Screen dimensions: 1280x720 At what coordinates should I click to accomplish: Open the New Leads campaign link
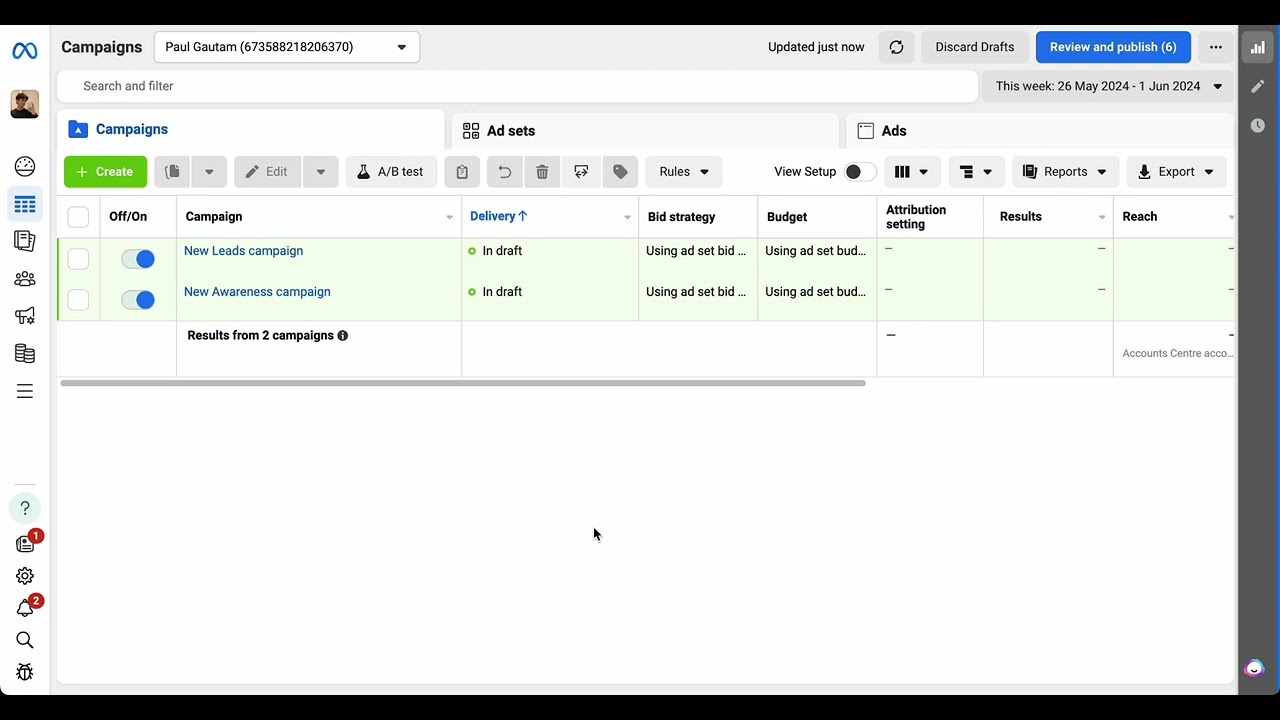coord(243,251)
